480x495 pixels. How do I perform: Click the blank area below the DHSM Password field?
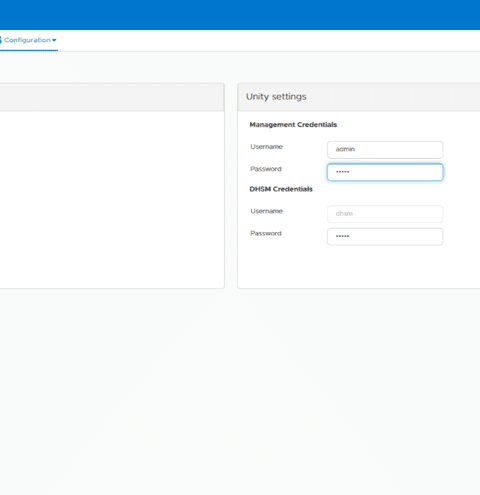(x=359, y=267)
